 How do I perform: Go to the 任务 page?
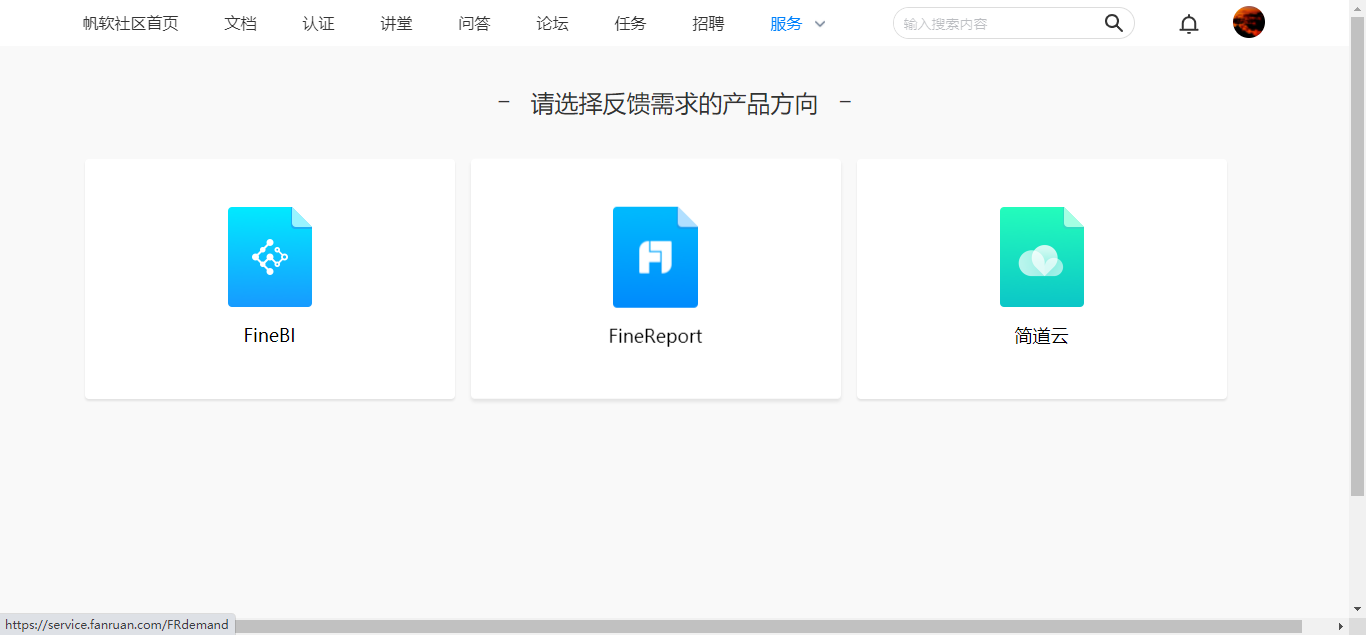[631, 23]
